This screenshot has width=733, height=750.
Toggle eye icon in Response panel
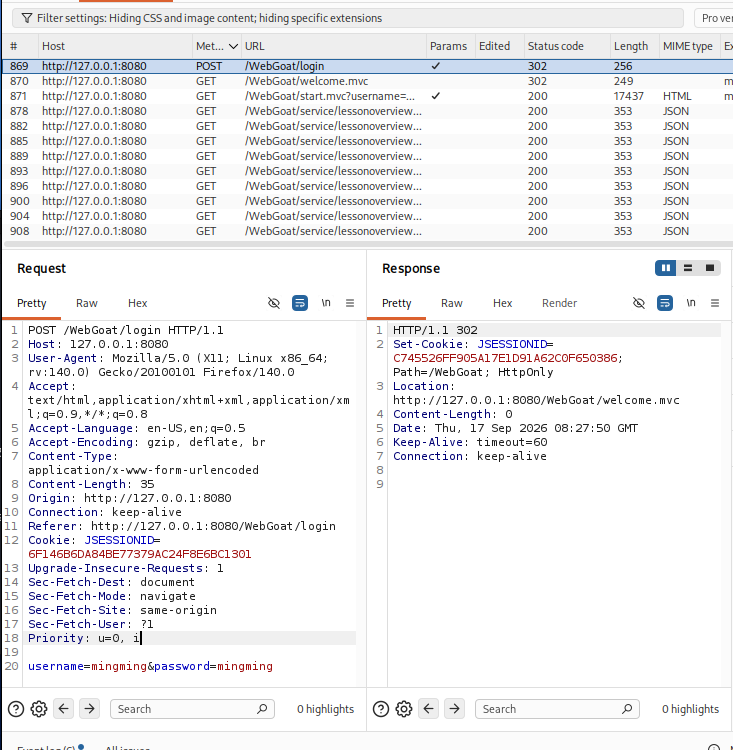click(x=639, y=303)
